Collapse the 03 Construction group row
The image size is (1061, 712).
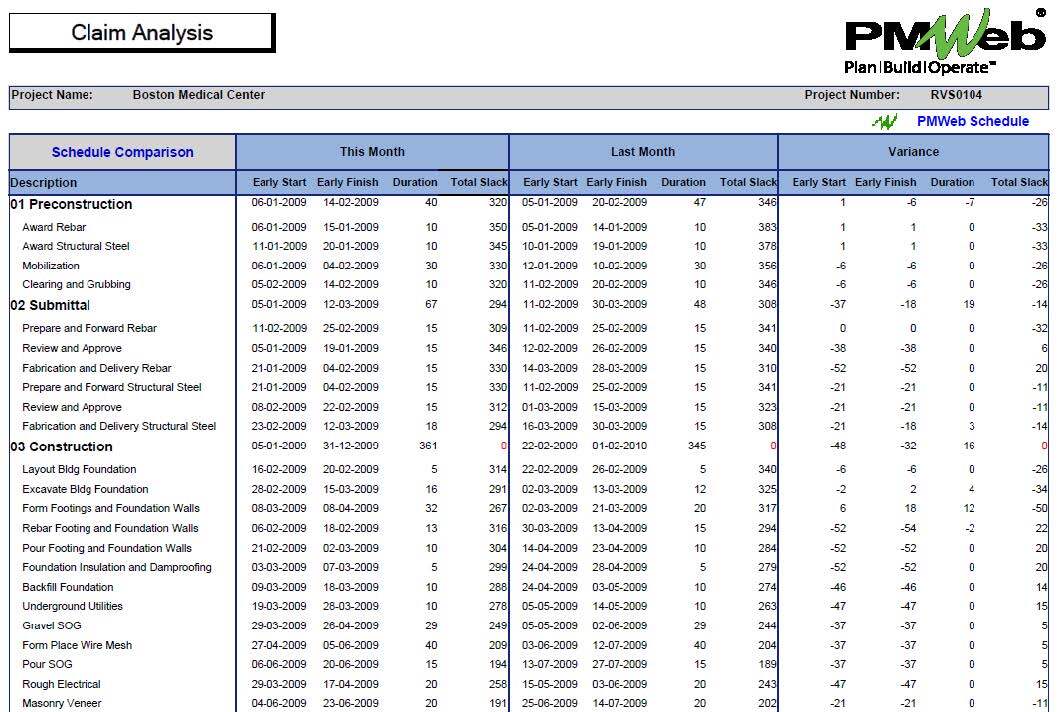(62, 447)
